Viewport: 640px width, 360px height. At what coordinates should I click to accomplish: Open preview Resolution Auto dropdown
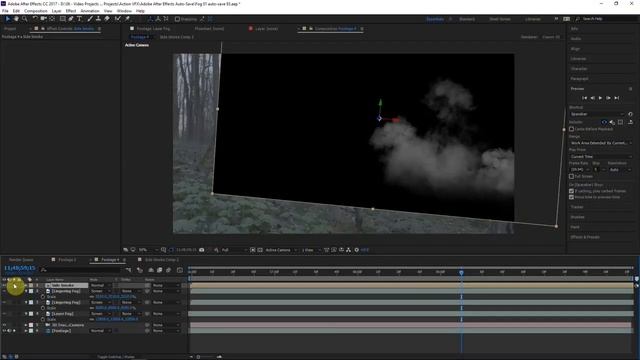point(620,170)
